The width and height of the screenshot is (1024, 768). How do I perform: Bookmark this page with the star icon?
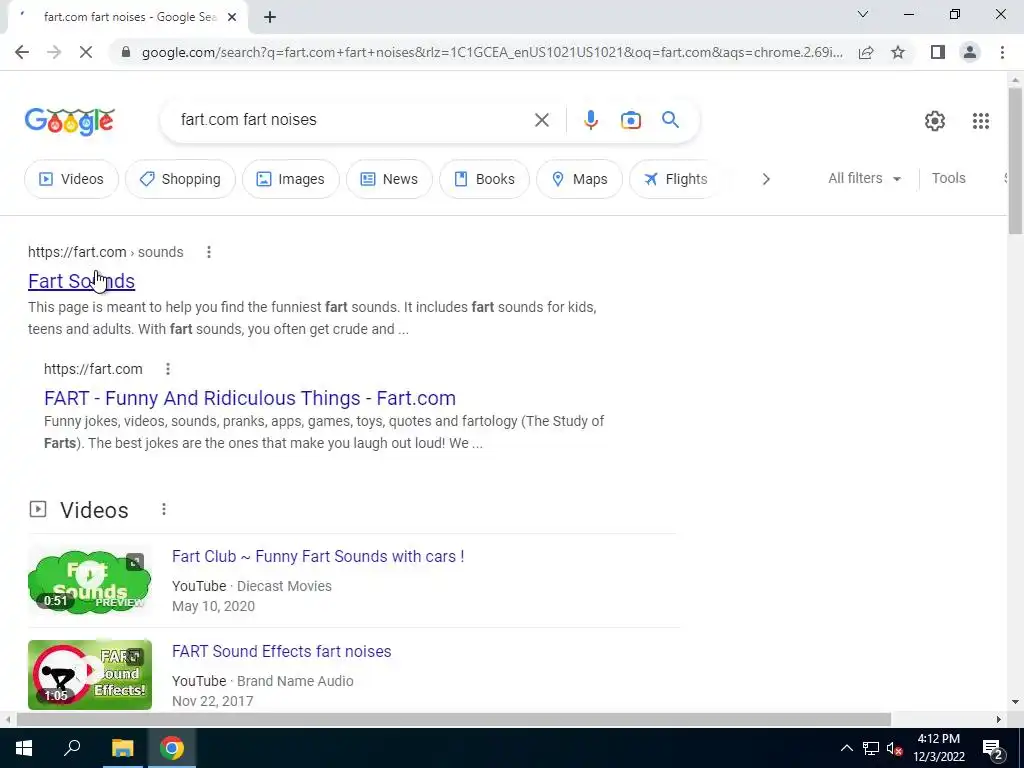click(898, 52)
